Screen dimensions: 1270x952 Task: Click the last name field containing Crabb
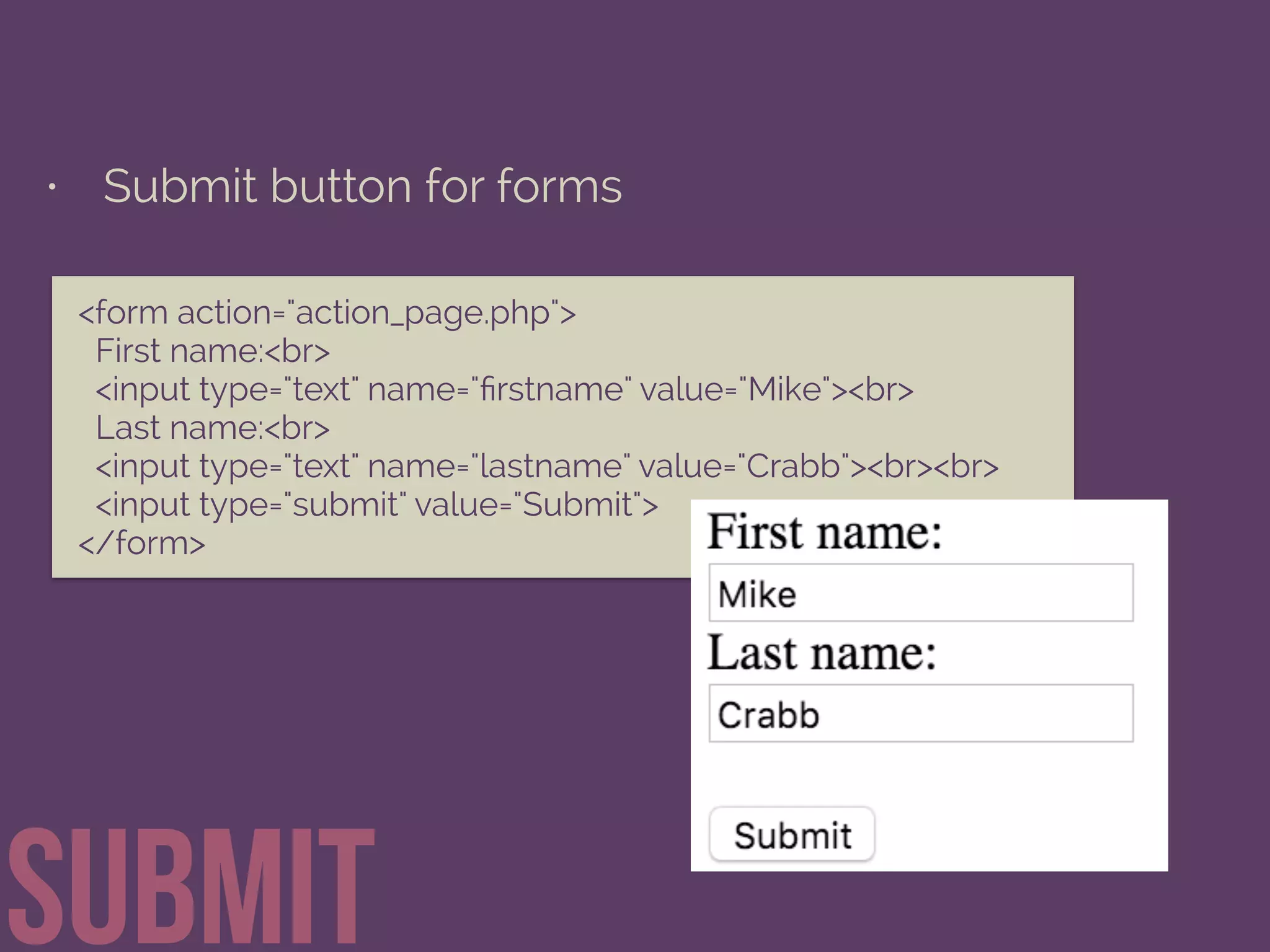coord(921,713)
